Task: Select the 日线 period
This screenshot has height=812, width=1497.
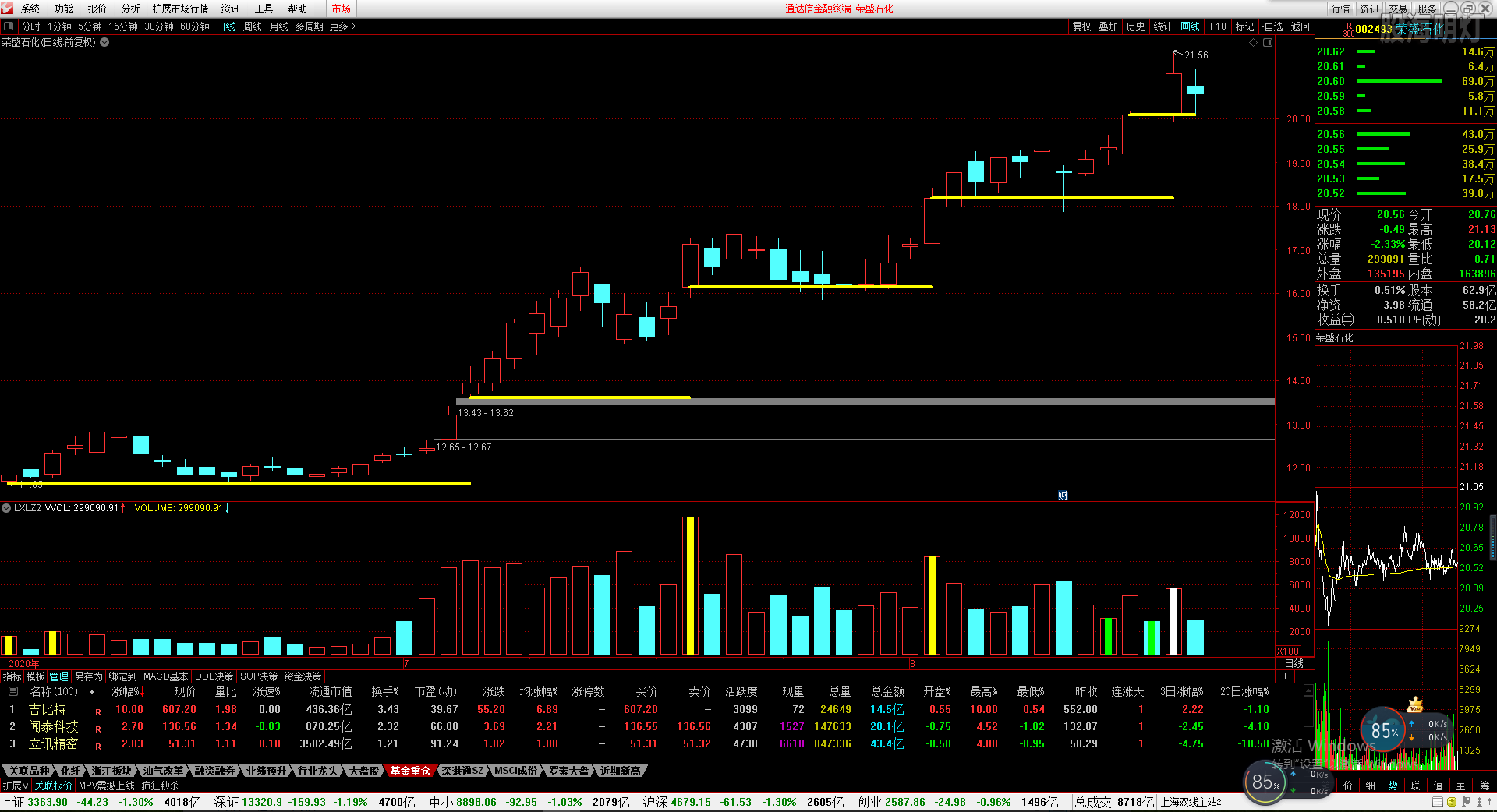Action: coord(226,26)
